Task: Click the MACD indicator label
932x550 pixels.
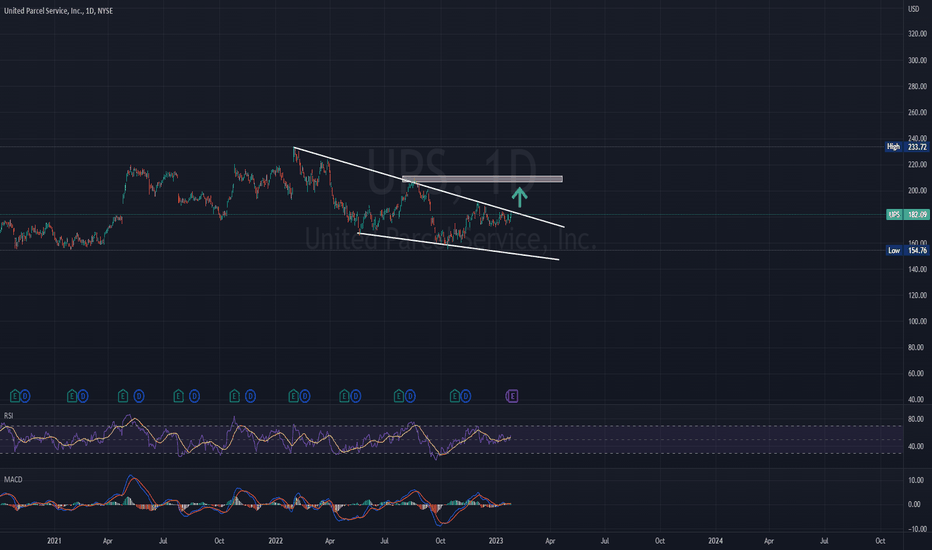Action: [13, 479]
